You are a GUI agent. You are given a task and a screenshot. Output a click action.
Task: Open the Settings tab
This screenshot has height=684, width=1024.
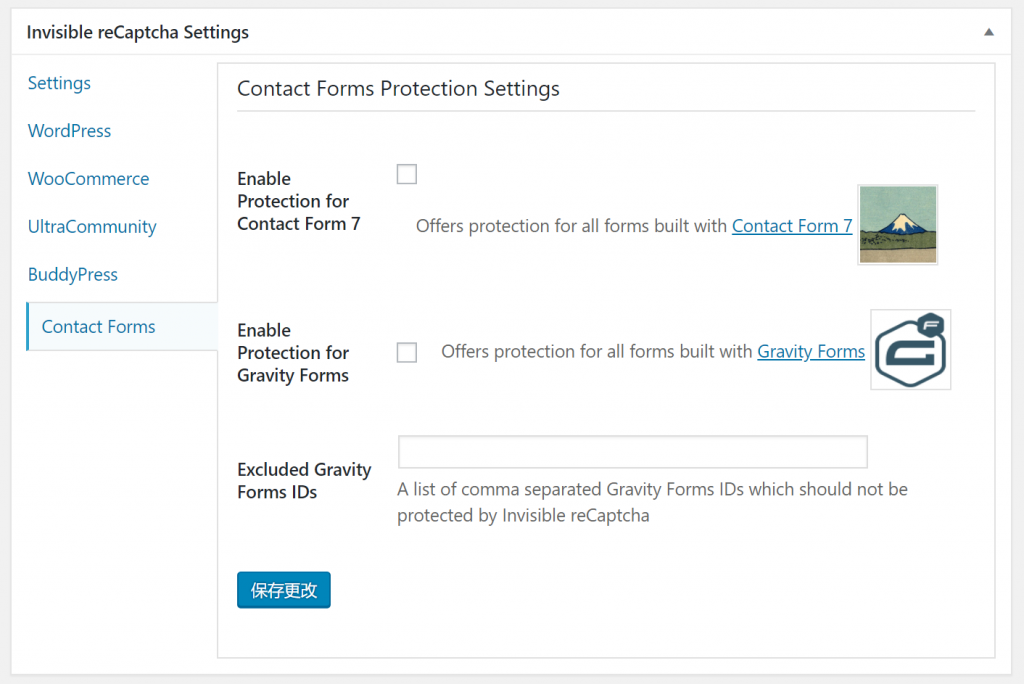(x=59, y=83)
